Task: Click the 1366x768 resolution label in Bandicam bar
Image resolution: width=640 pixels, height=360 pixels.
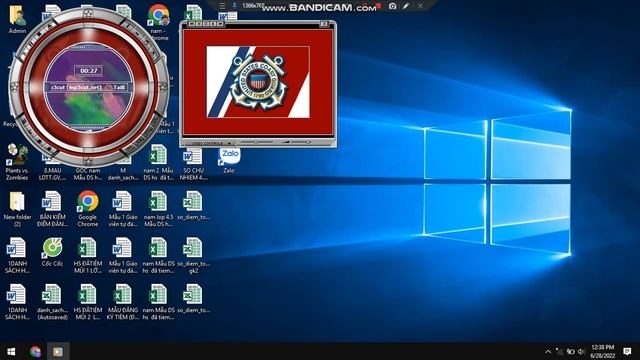Action: tap(253, 6)
